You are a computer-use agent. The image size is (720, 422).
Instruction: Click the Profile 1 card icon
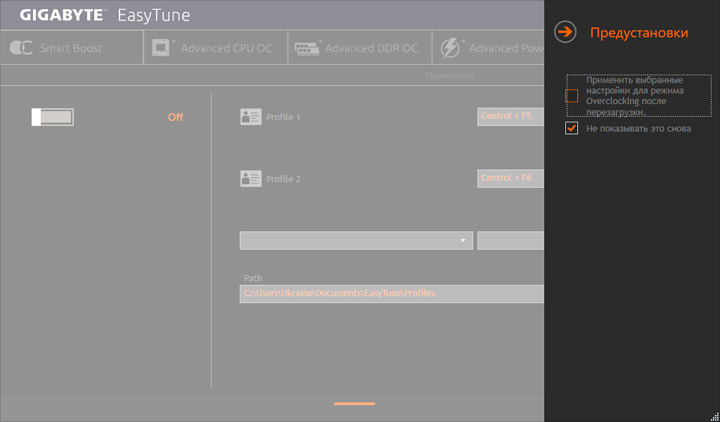point(251,117)
